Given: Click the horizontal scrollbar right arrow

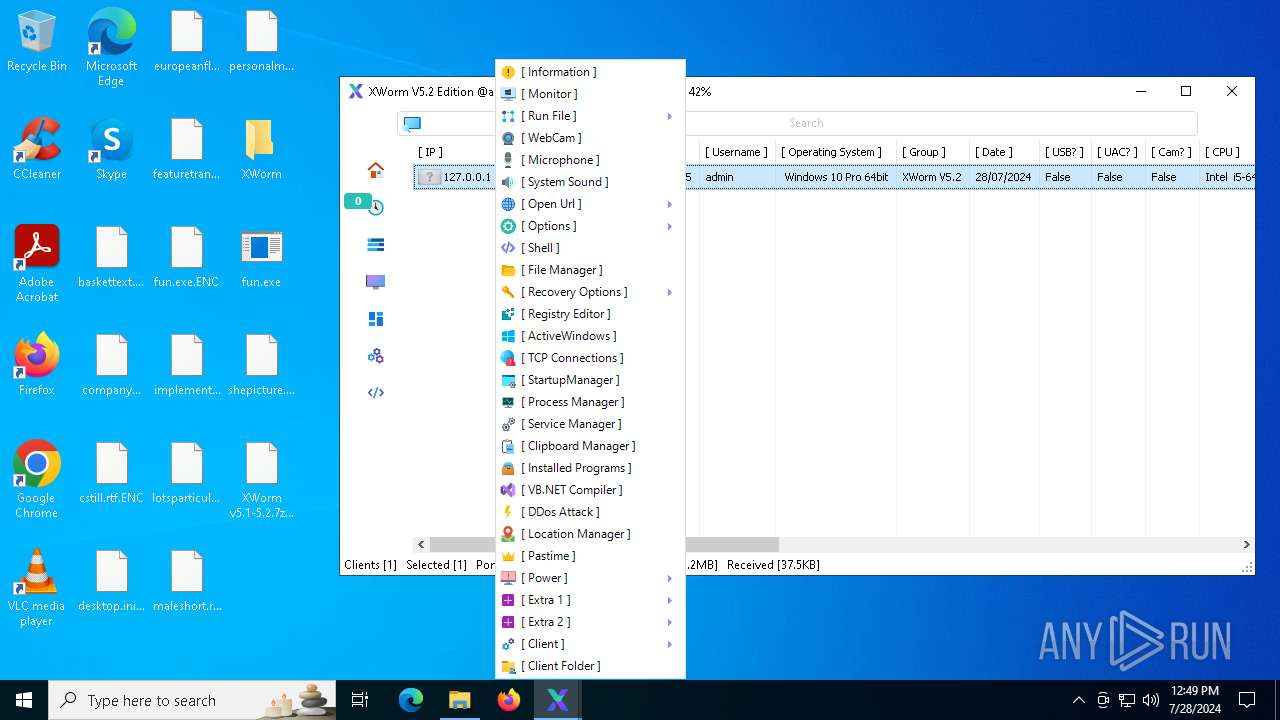Looking at the screenshot, I should (x=1246, y=545).
